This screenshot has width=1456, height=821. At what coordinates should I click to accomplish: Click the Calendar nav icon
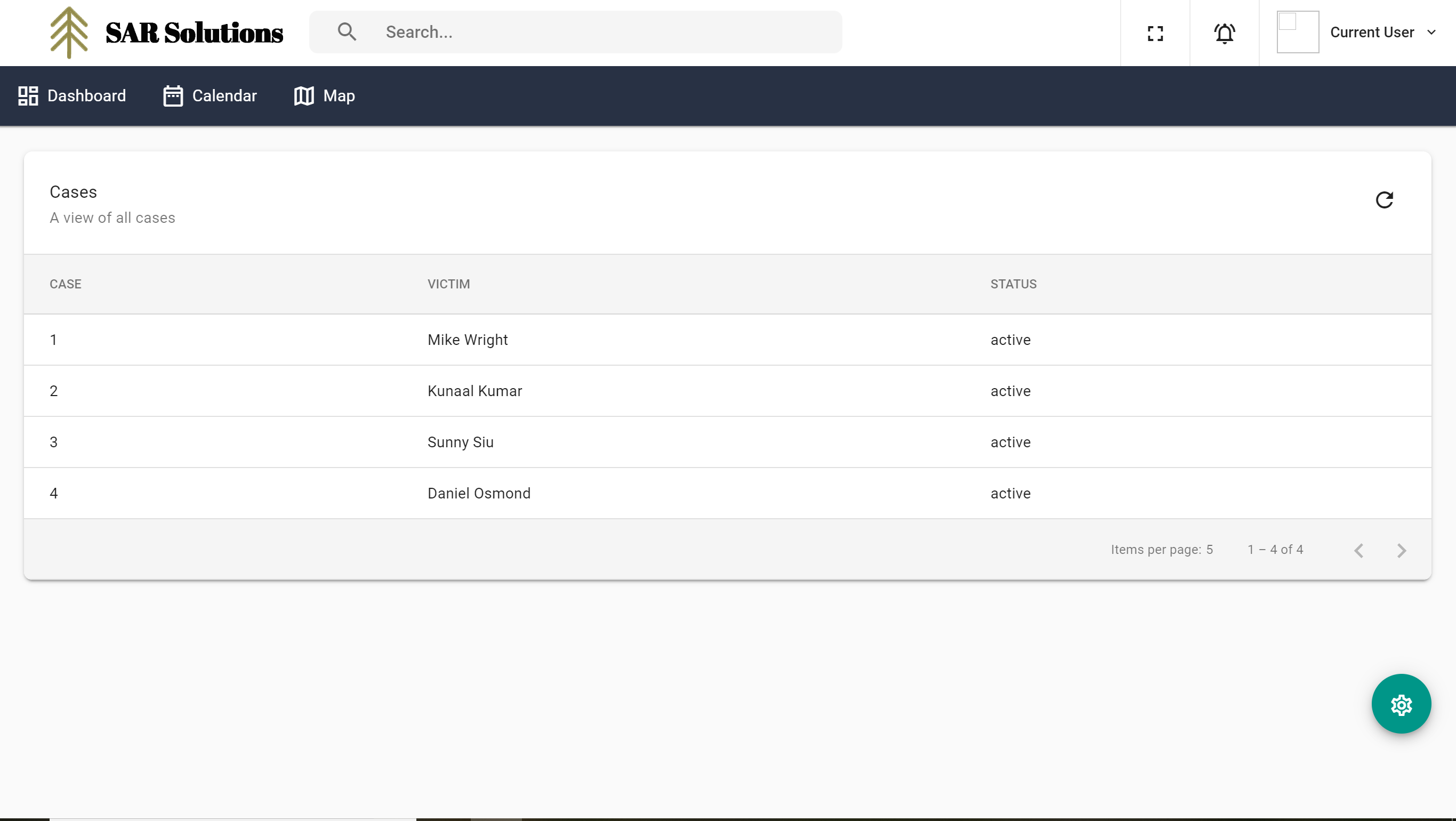(173, 96)
